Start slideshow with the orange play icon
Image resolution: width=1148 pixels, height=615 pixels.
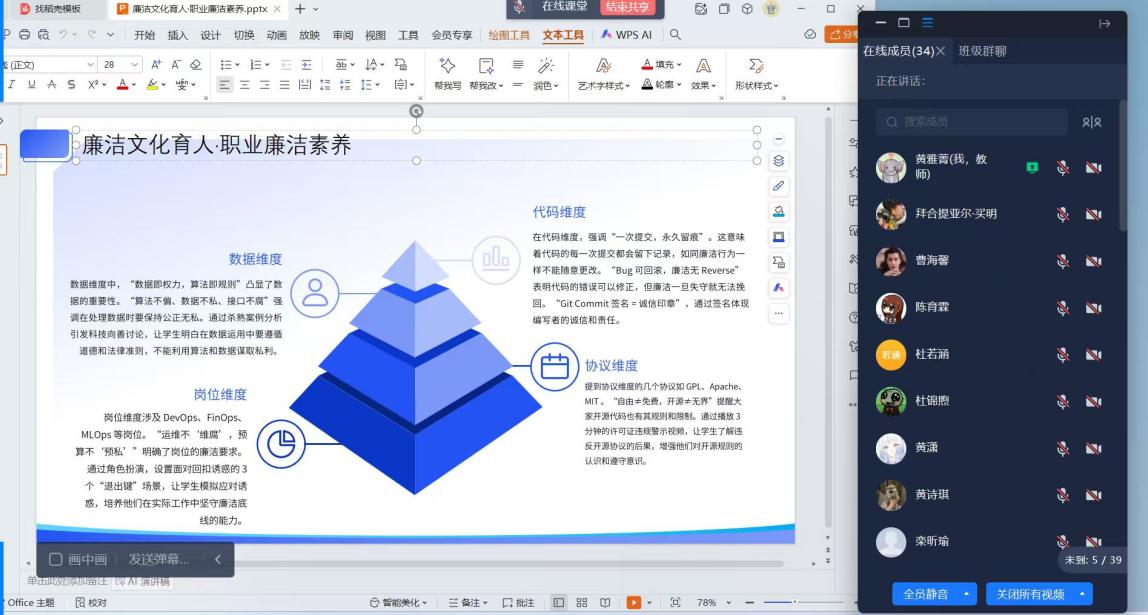click(x=633, y=603)
